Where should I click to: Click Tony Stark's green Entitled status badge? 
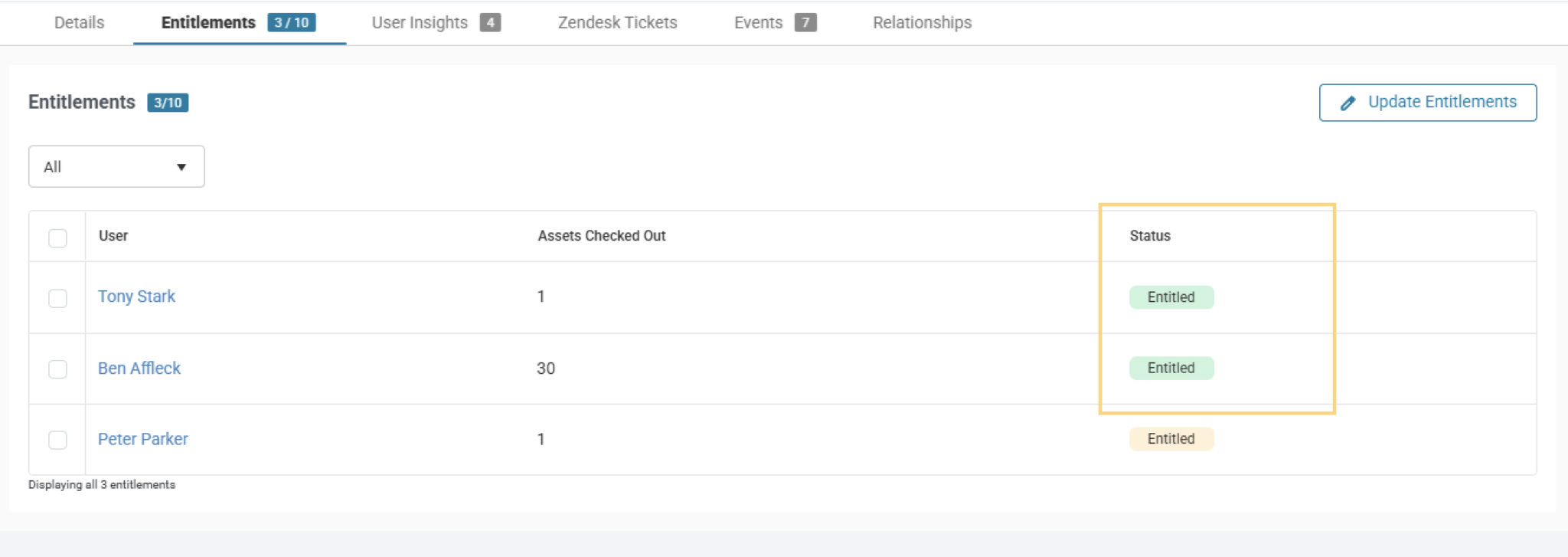click(x=1171, y=297)
